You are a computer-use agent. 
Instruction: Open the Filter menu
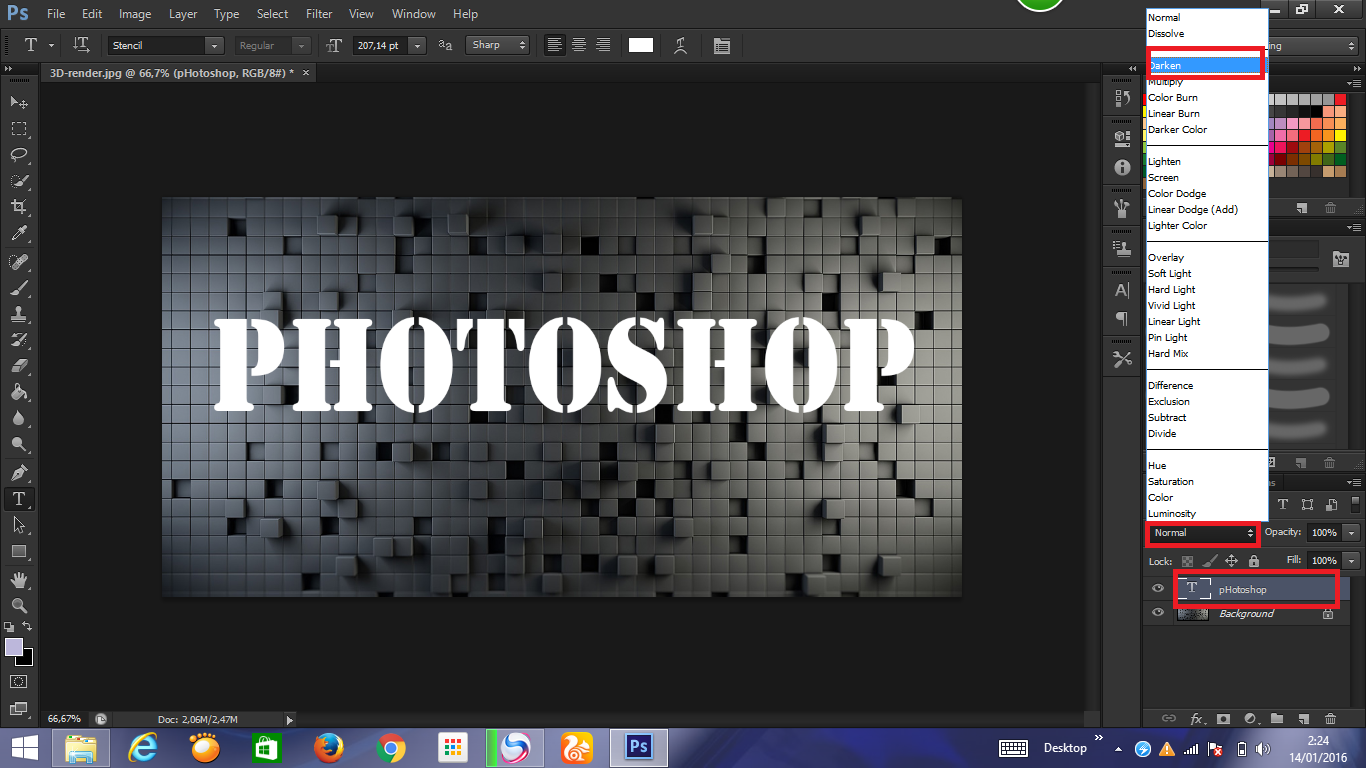[319, 14]
